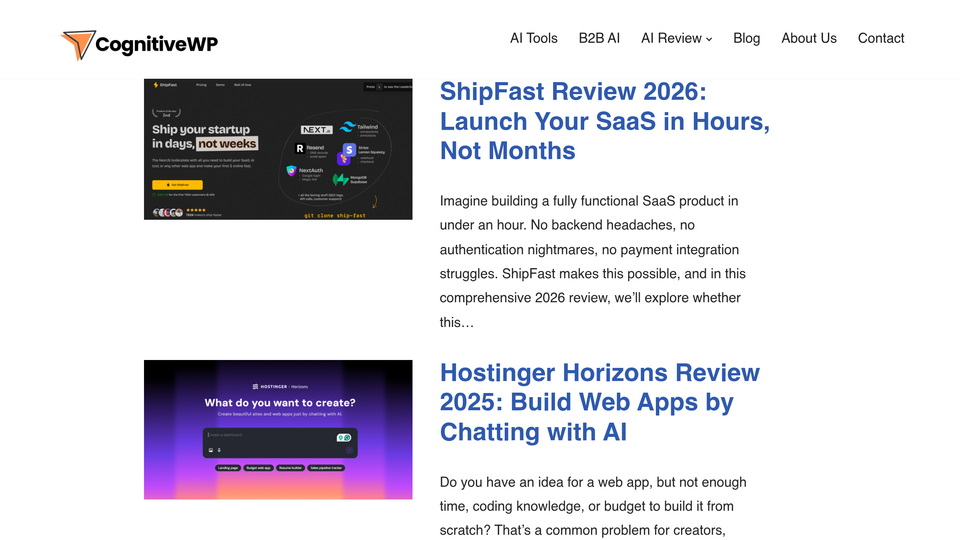Select the Hostinger excerpt starting 'Do you have an idea'
The image size is (960, 540).
coord(593,506)
